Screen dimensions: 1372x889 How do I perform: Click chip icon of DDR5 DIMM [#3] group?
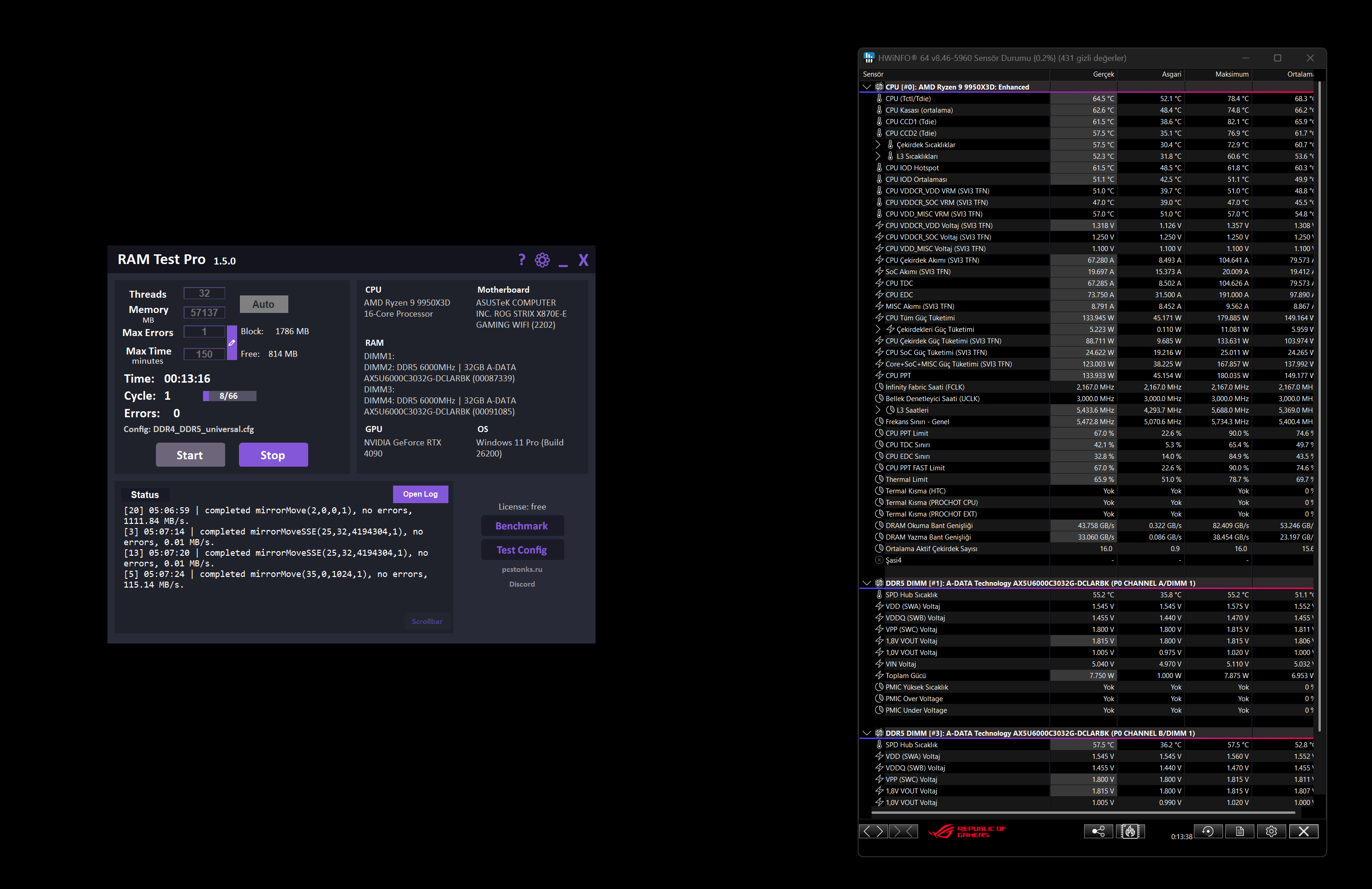879,733
